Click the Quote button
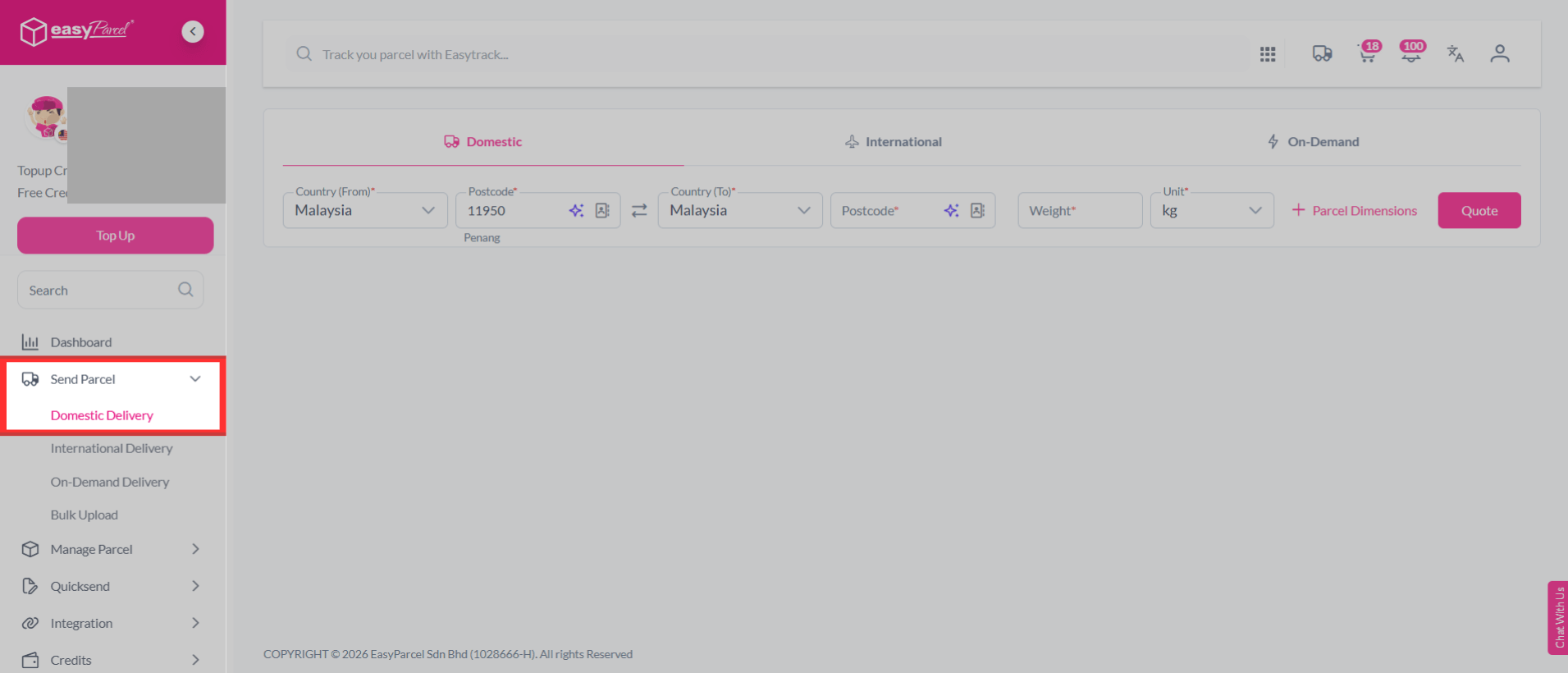The height and width of the screenshot is (673, 1568). [x=1479, y=211]
